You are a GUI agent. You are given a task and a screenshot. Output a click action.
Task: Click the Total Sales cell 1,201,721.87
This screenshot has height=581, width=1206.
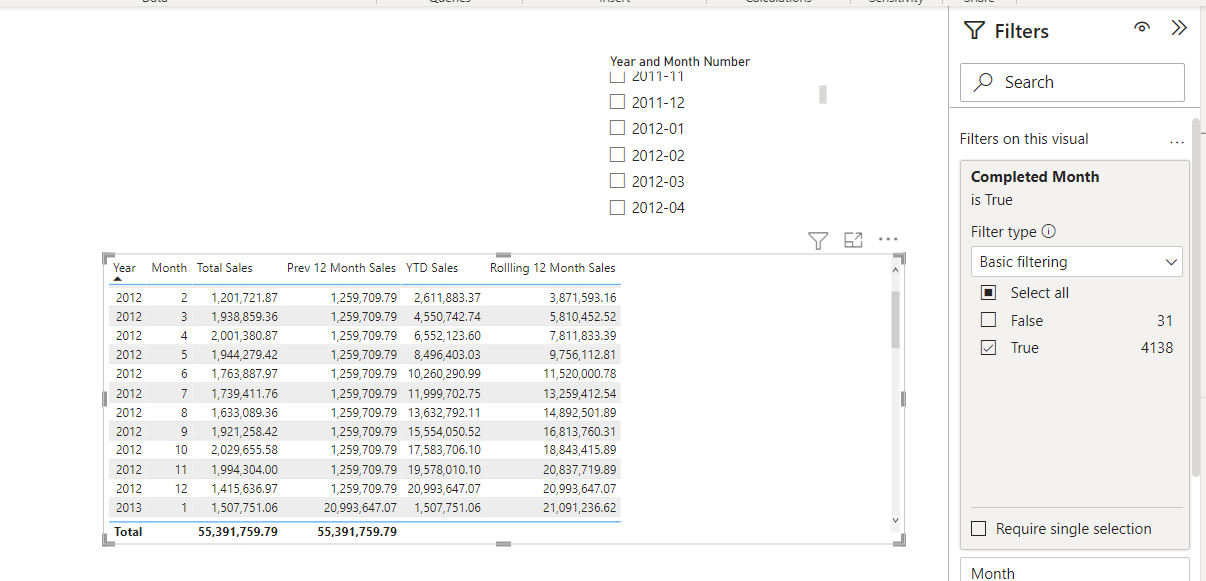click(x=244, y=298)
